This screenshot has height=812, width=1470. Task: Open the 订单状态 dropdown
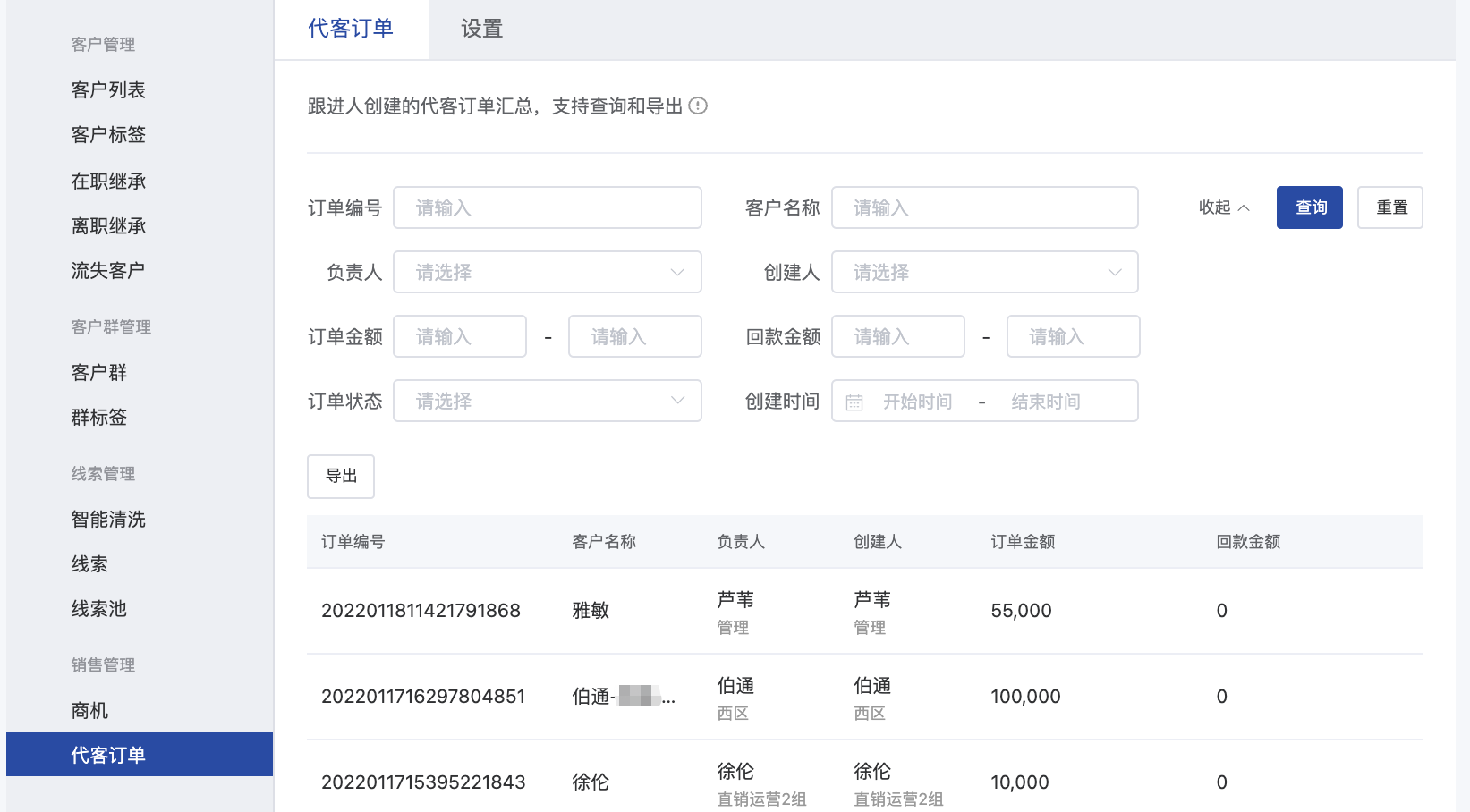548,401
